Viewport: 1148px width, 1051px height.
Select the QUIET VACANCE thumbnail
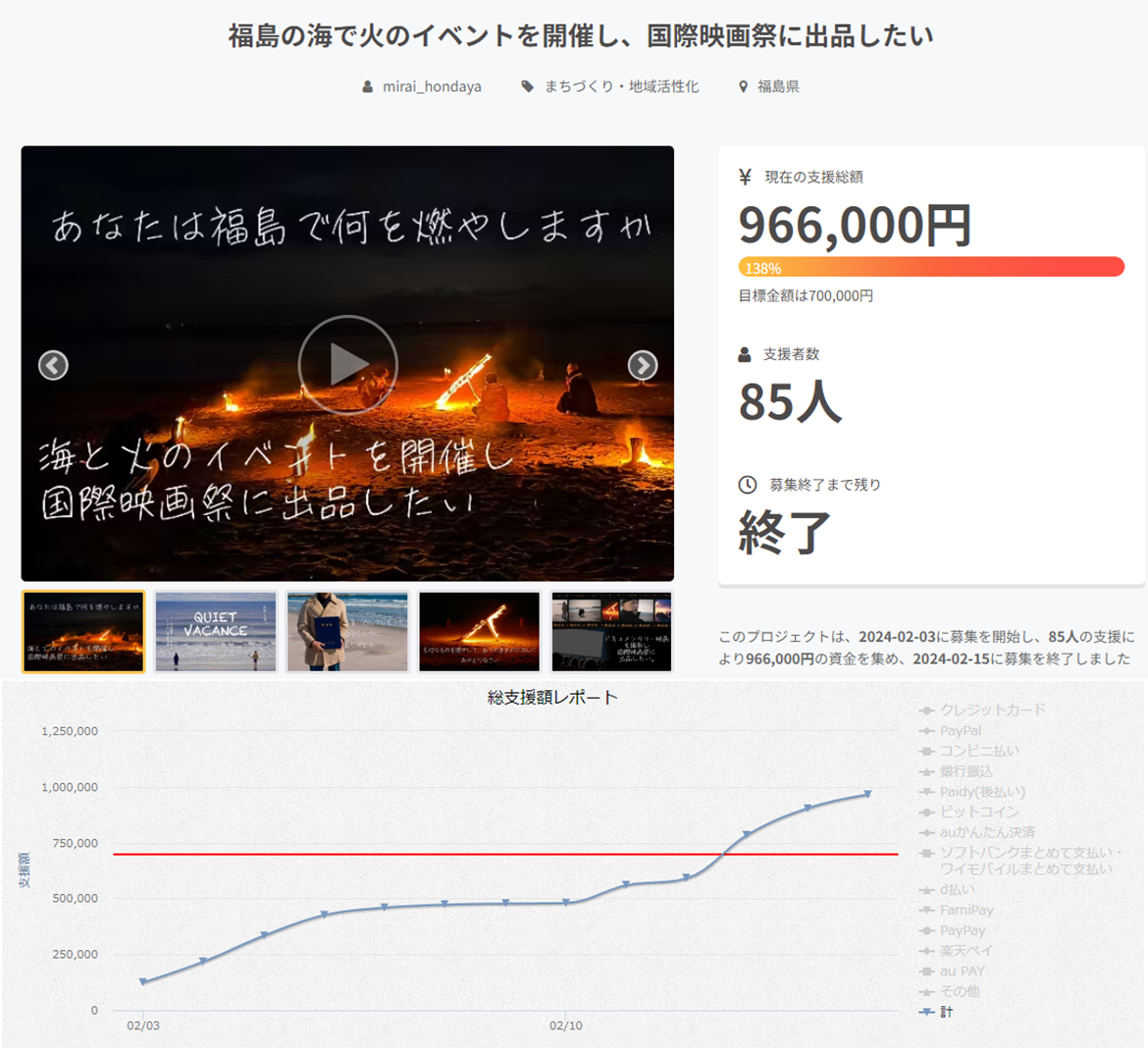(x=216, y=631)
